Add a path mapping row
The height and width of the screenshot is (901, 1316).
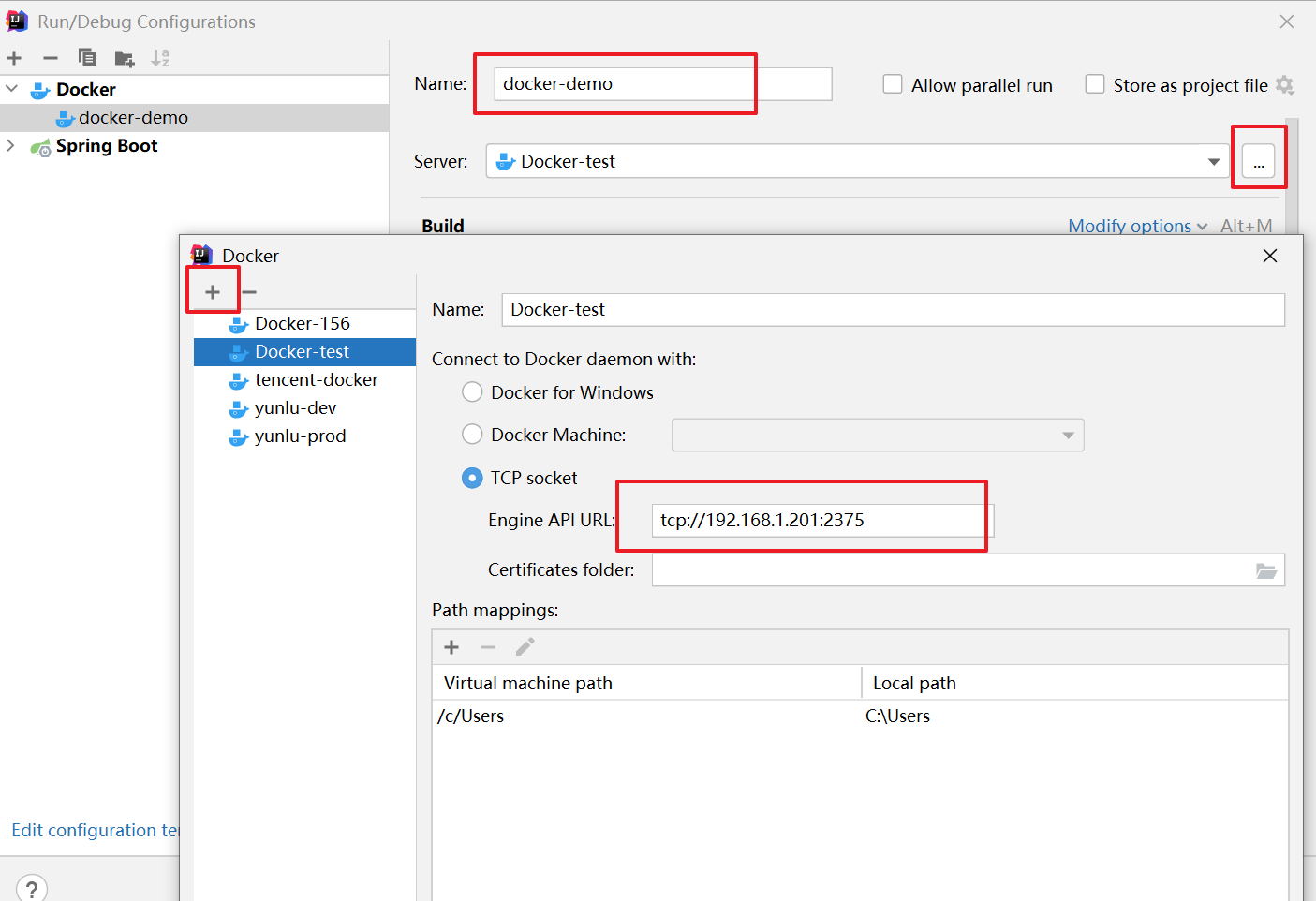[451, 647]
